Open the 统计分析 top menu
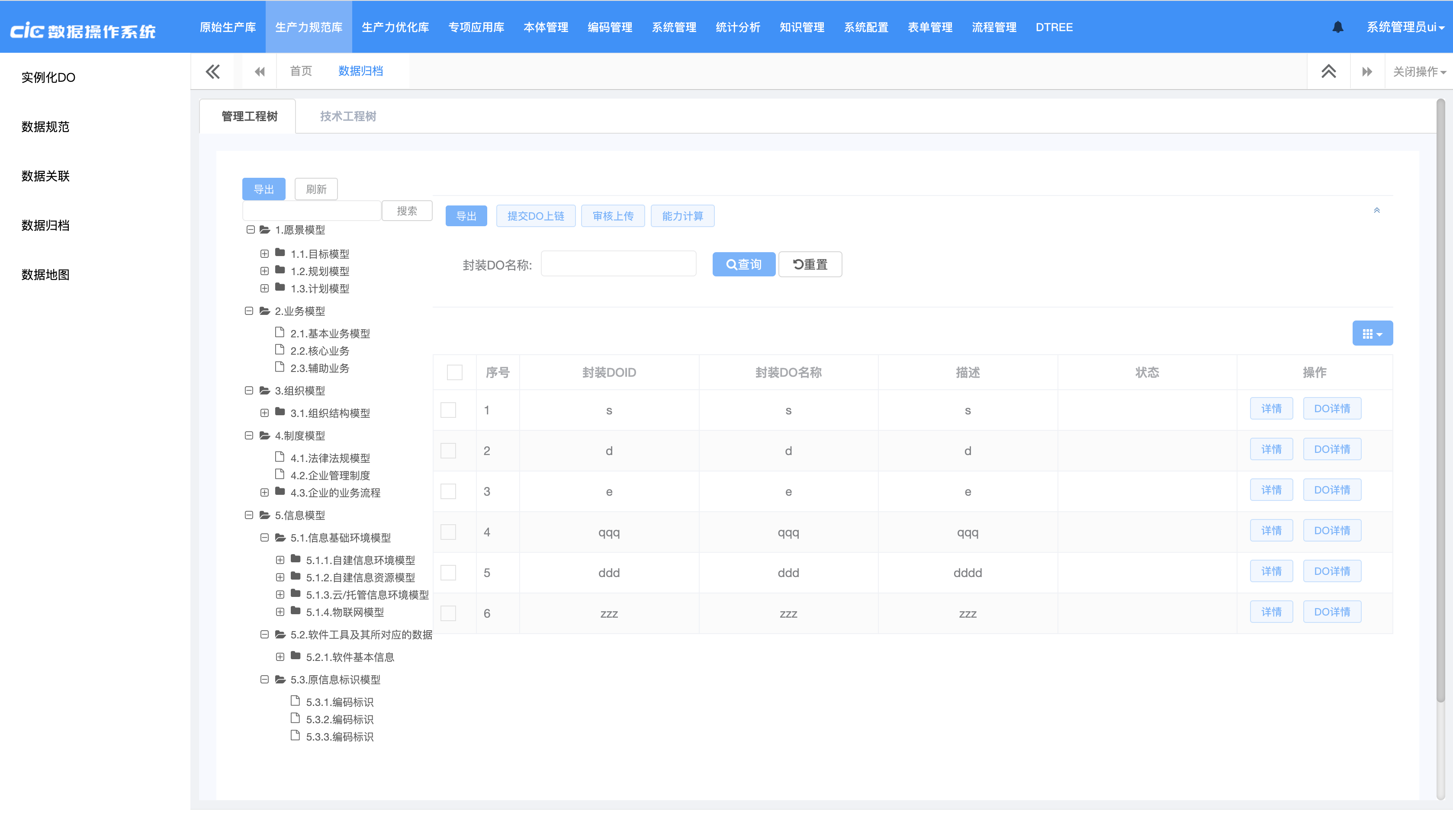 click(737, 27)
